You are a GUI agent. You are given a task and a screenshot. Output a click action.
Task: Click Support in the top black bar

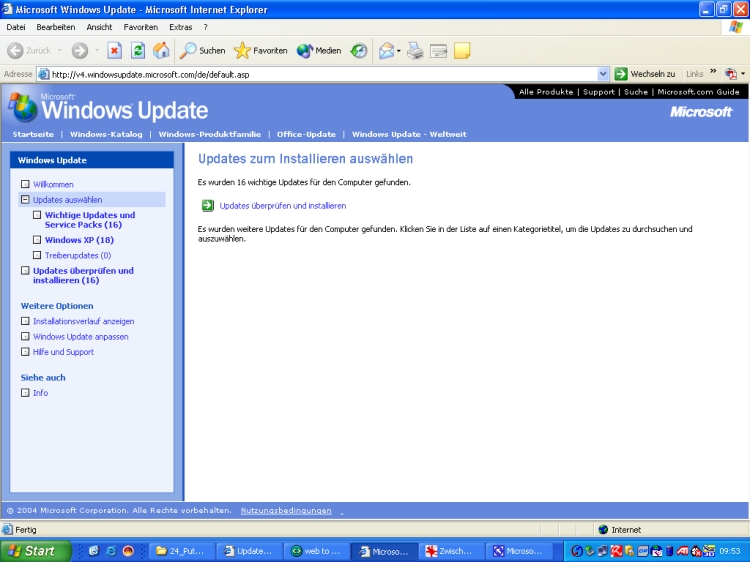(598, 92)
